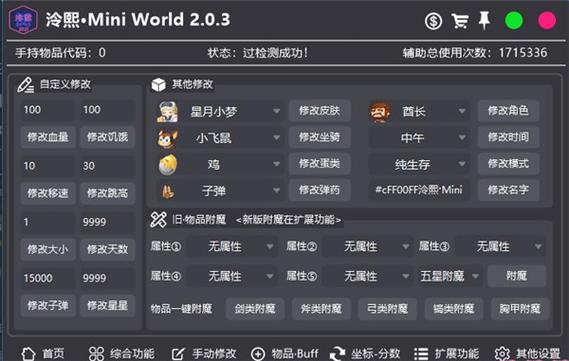Click the pink circle button

pos(547,20)
